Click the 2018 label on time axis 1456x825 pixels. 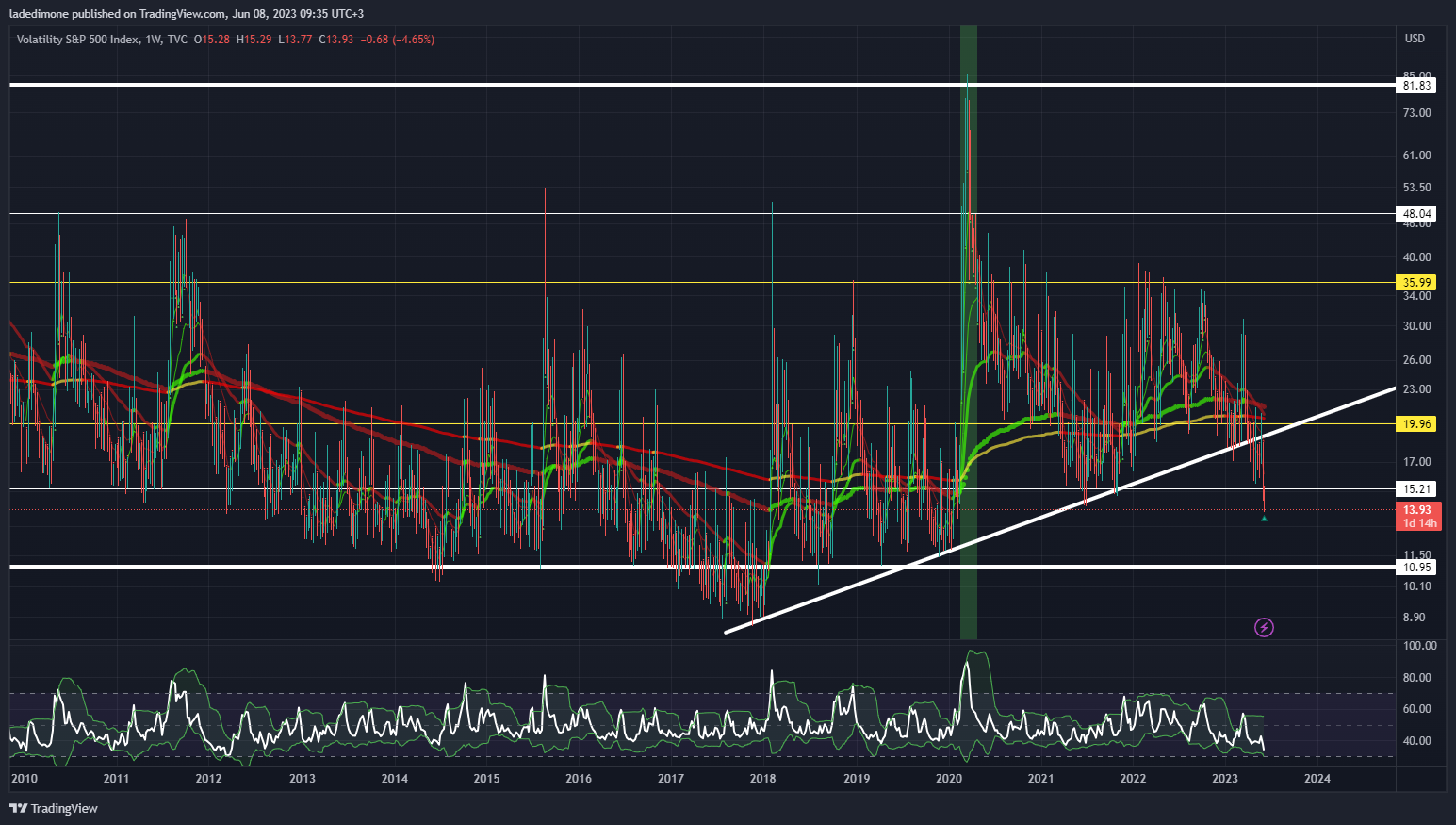(762, 778)
